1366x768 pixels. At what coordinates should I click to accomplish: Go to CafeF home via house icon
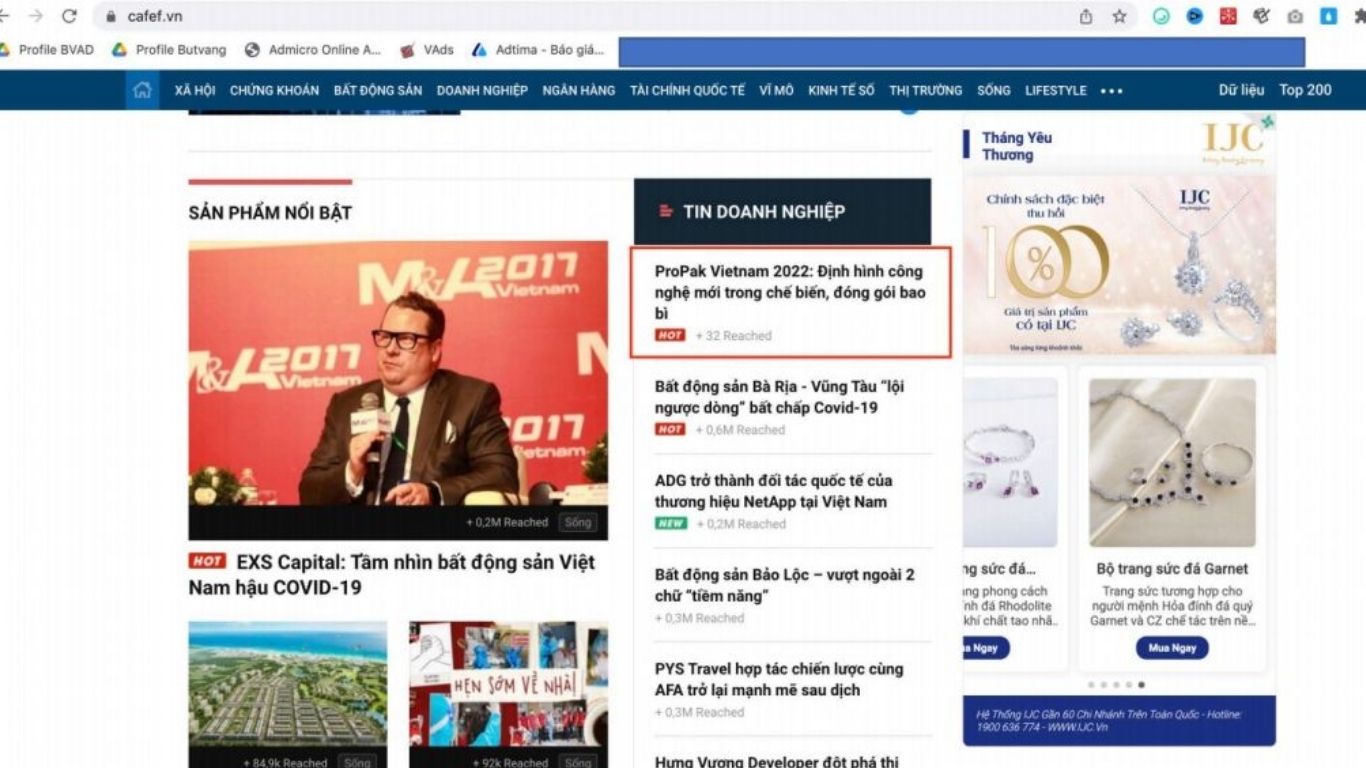[142, 90]
